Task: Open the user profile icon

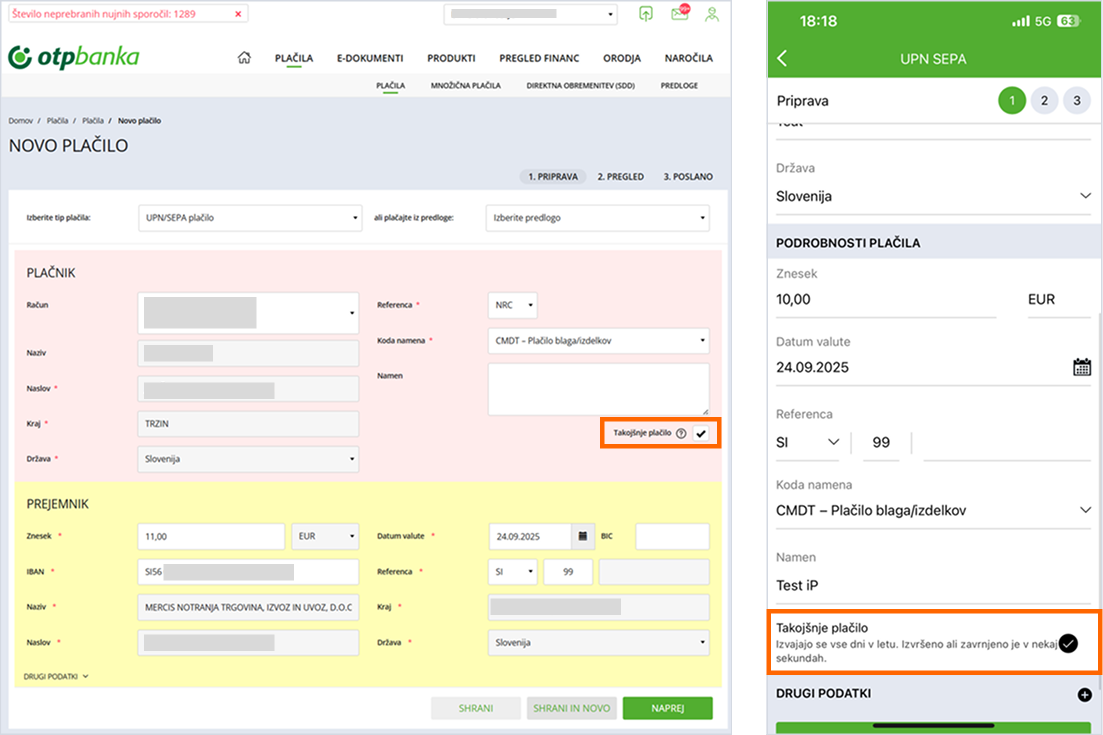Action: coord(711,14)
